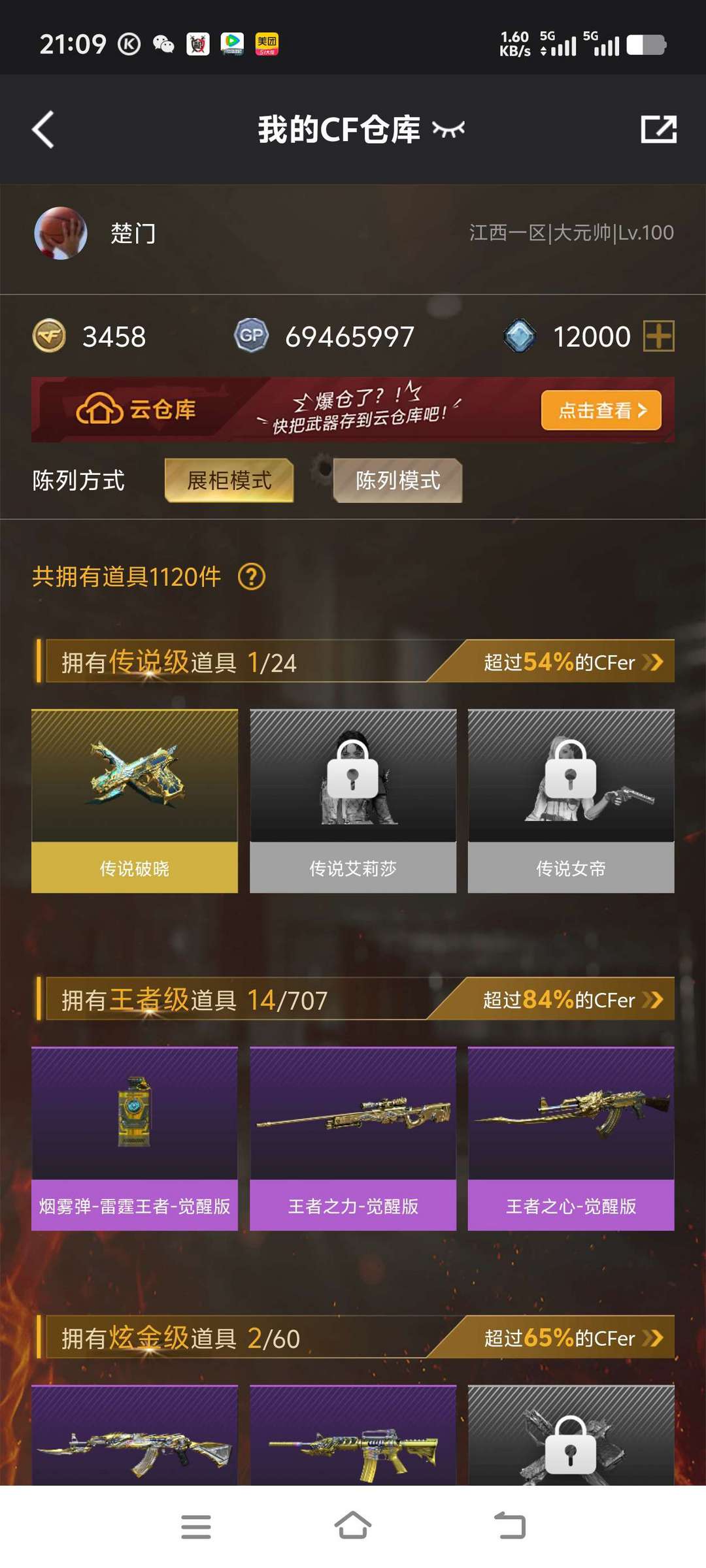
Task: Select the 传说破晓 weapon card
Action: click(x=135, y=801)
